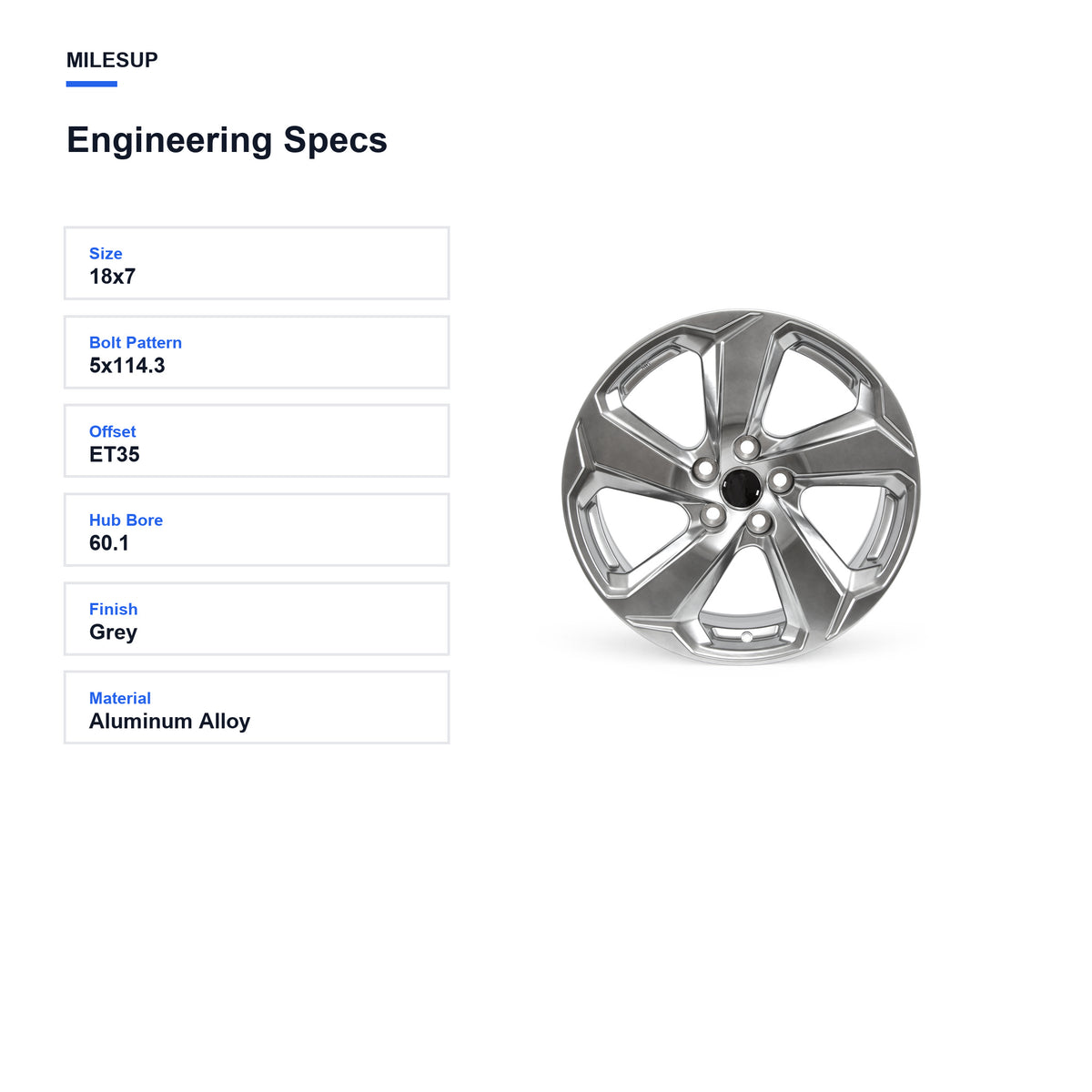1092x1092 pixels.
Task: Click the Bolt Pattern label
Action: [x=136, y=342]
